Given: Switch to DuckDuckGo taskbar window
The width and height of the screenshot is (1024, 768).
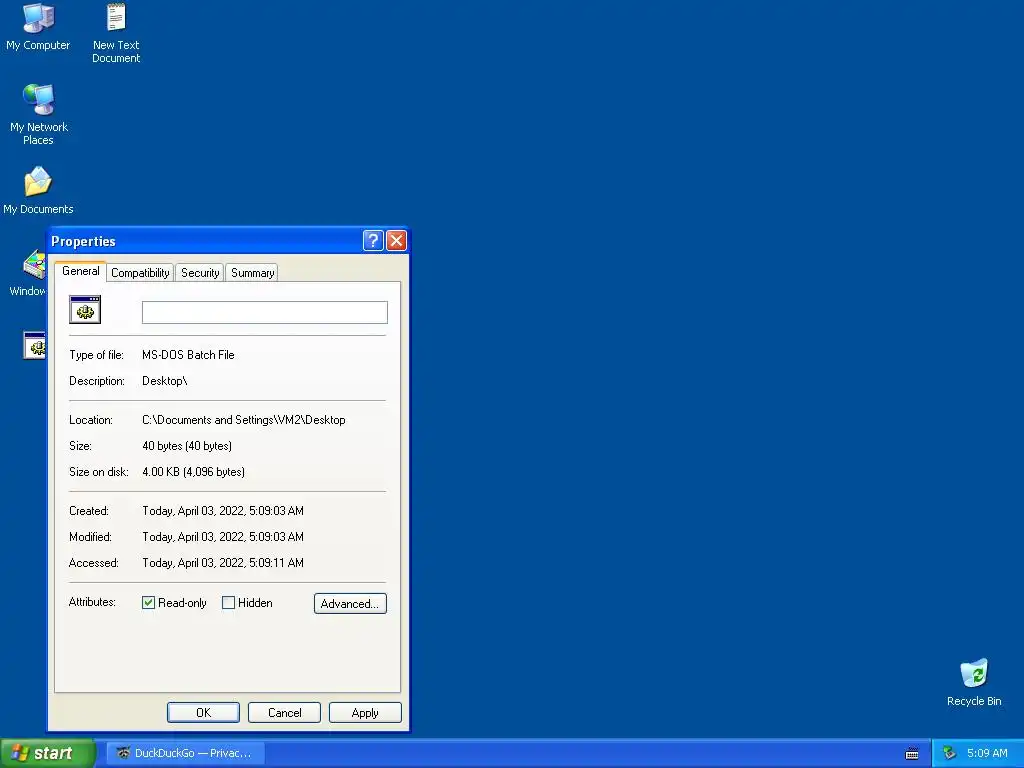Looking at the screenshot, I should point(185,753).
